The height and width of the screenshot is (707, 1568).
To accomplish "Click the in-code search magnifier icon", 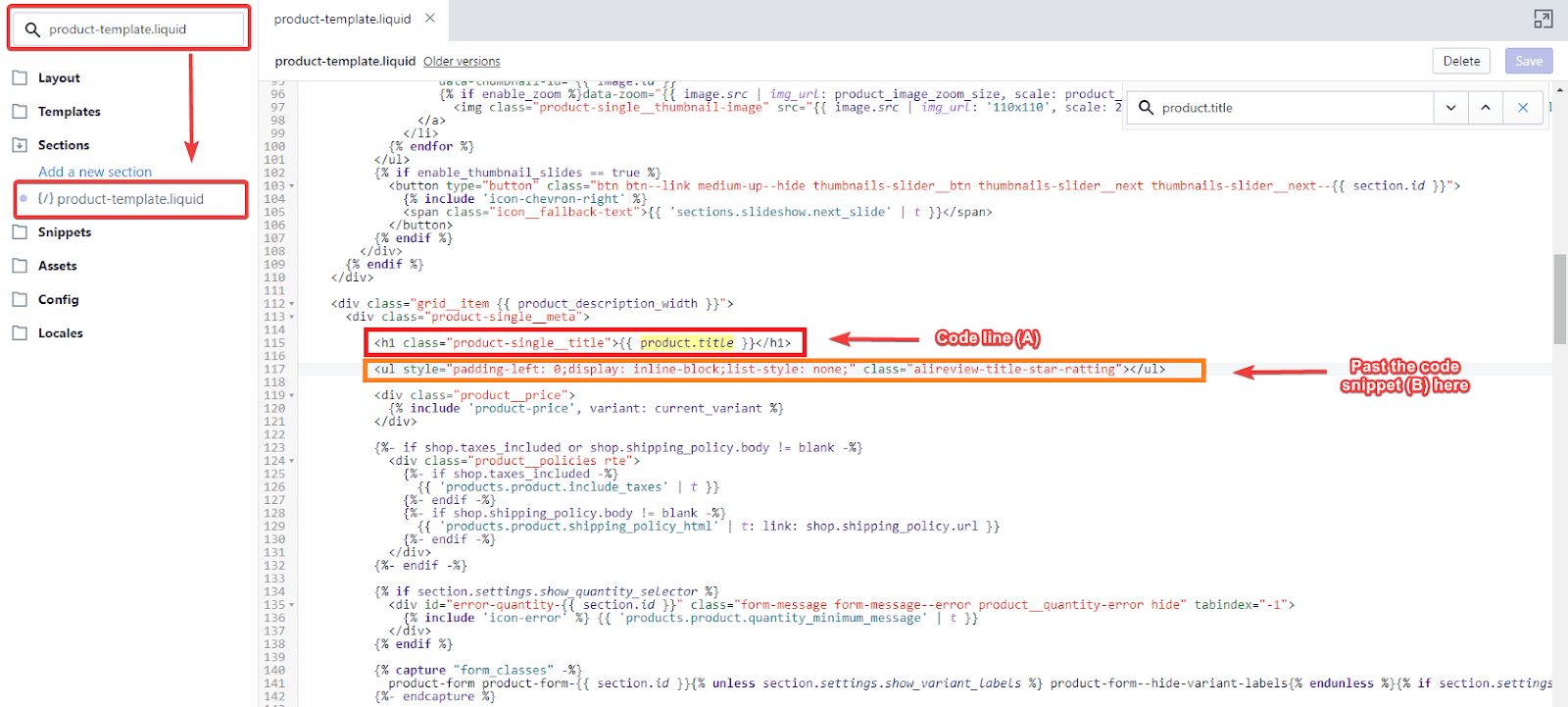I will pos(1146,108).
